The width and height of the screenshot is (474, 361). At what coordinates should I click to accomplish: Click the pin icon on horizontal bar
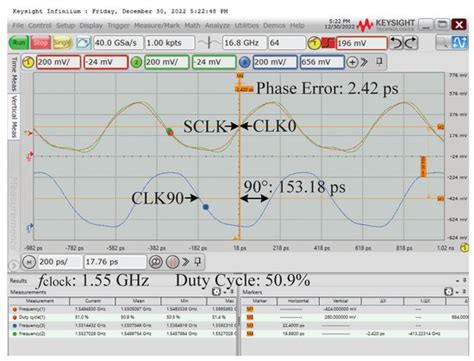[198, 262]
